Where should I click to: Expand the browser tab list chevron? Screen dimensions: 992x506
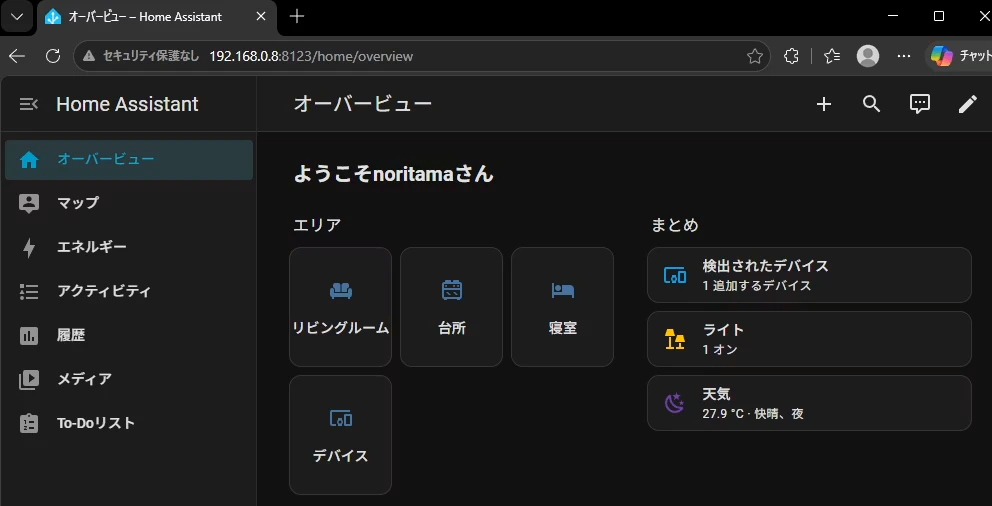click(x=16, y=16)
